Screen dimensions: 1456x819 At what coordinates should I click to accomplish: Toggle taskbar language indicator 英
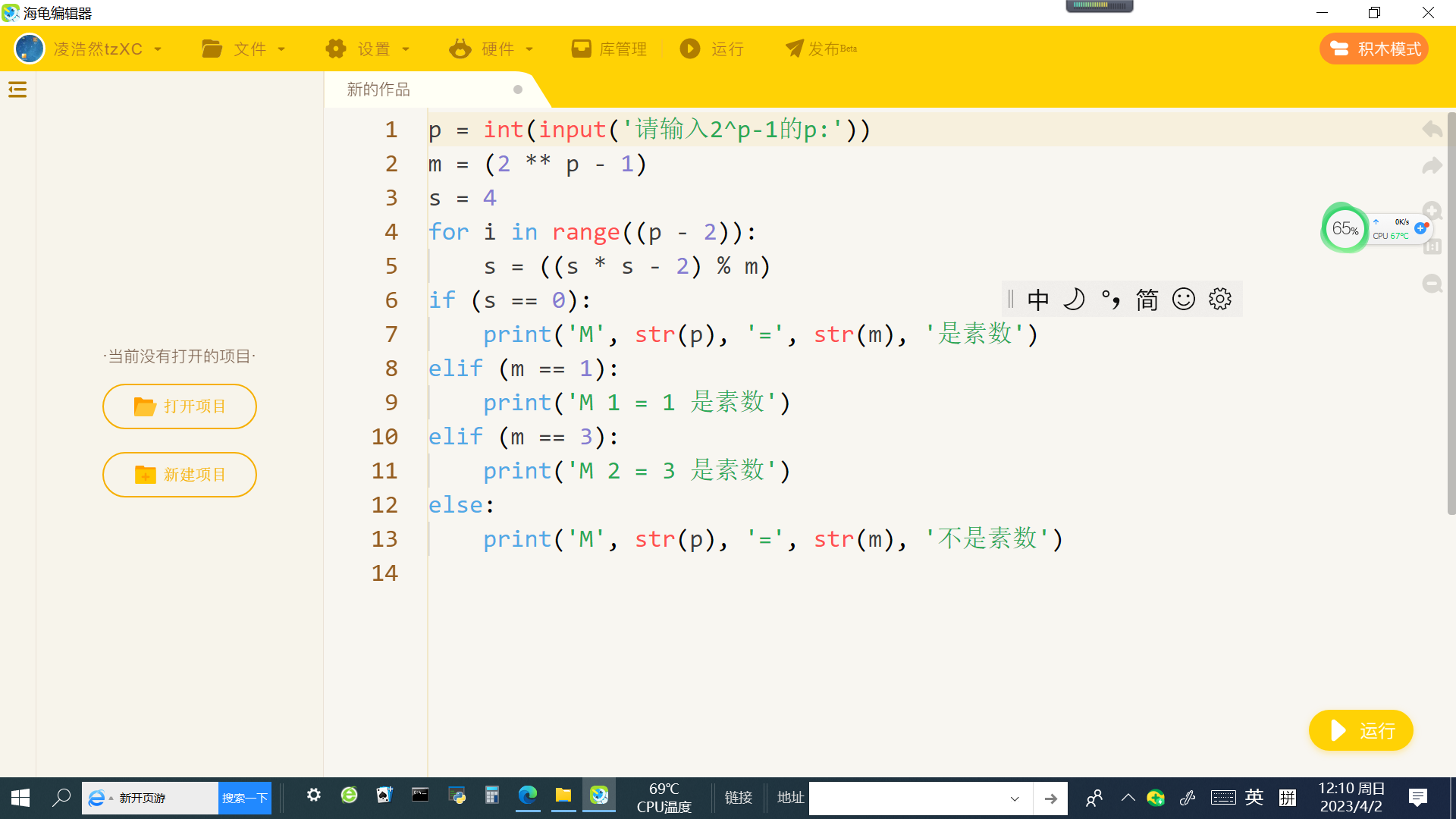(1254, 798)
